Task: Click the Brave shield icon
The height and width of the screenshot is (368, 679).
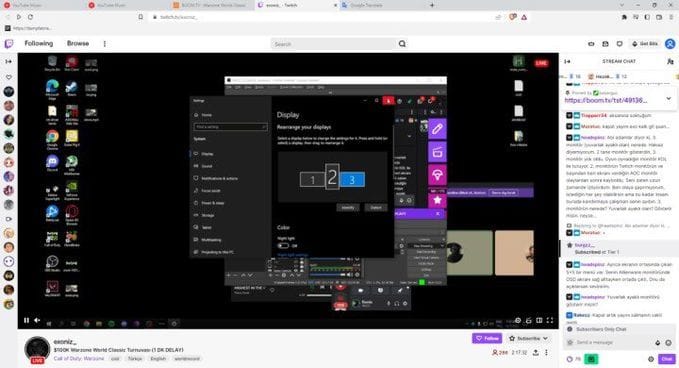Action: (513, 17)
